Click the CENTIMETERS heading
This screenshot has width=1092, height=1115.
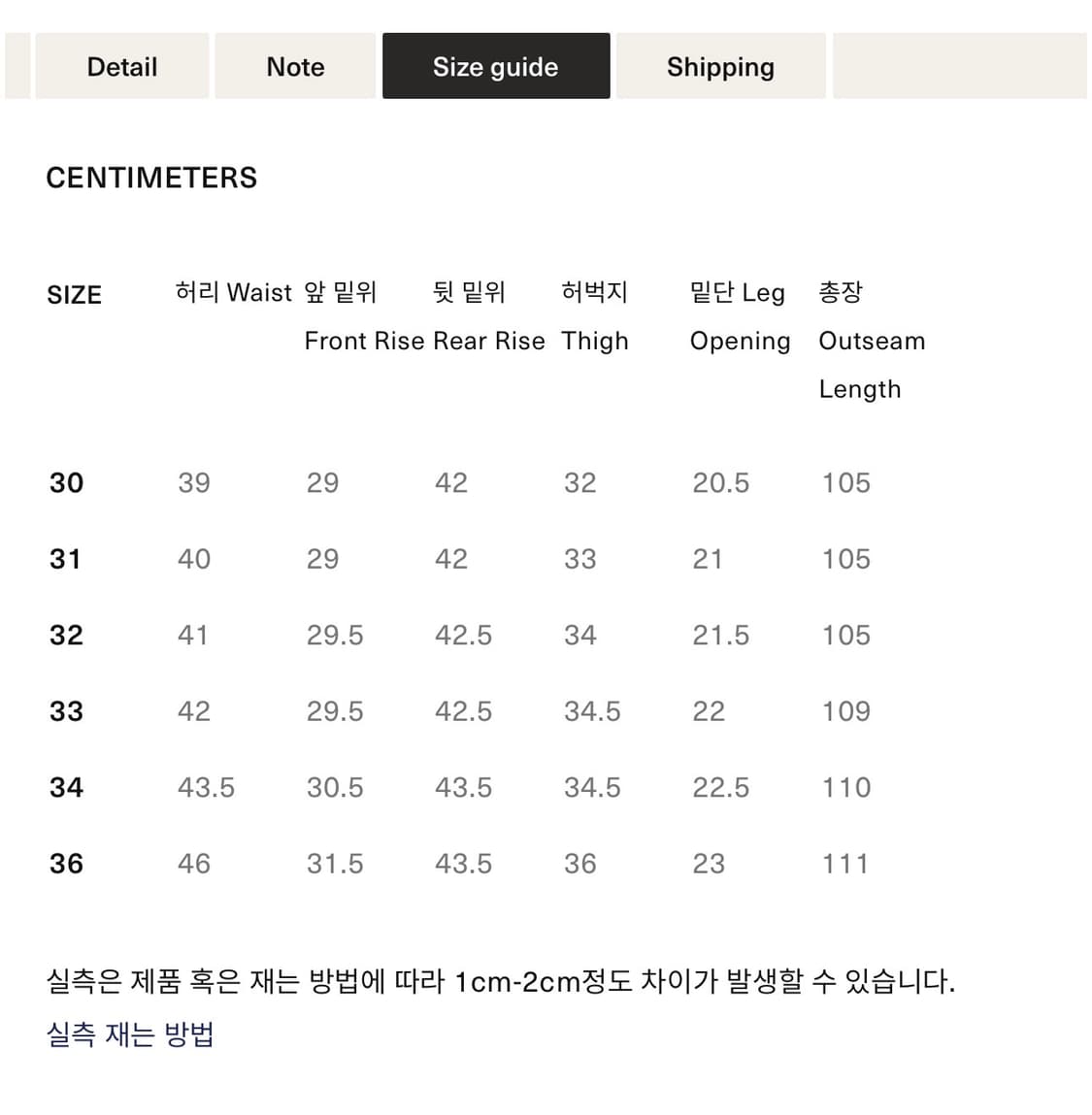151,177
